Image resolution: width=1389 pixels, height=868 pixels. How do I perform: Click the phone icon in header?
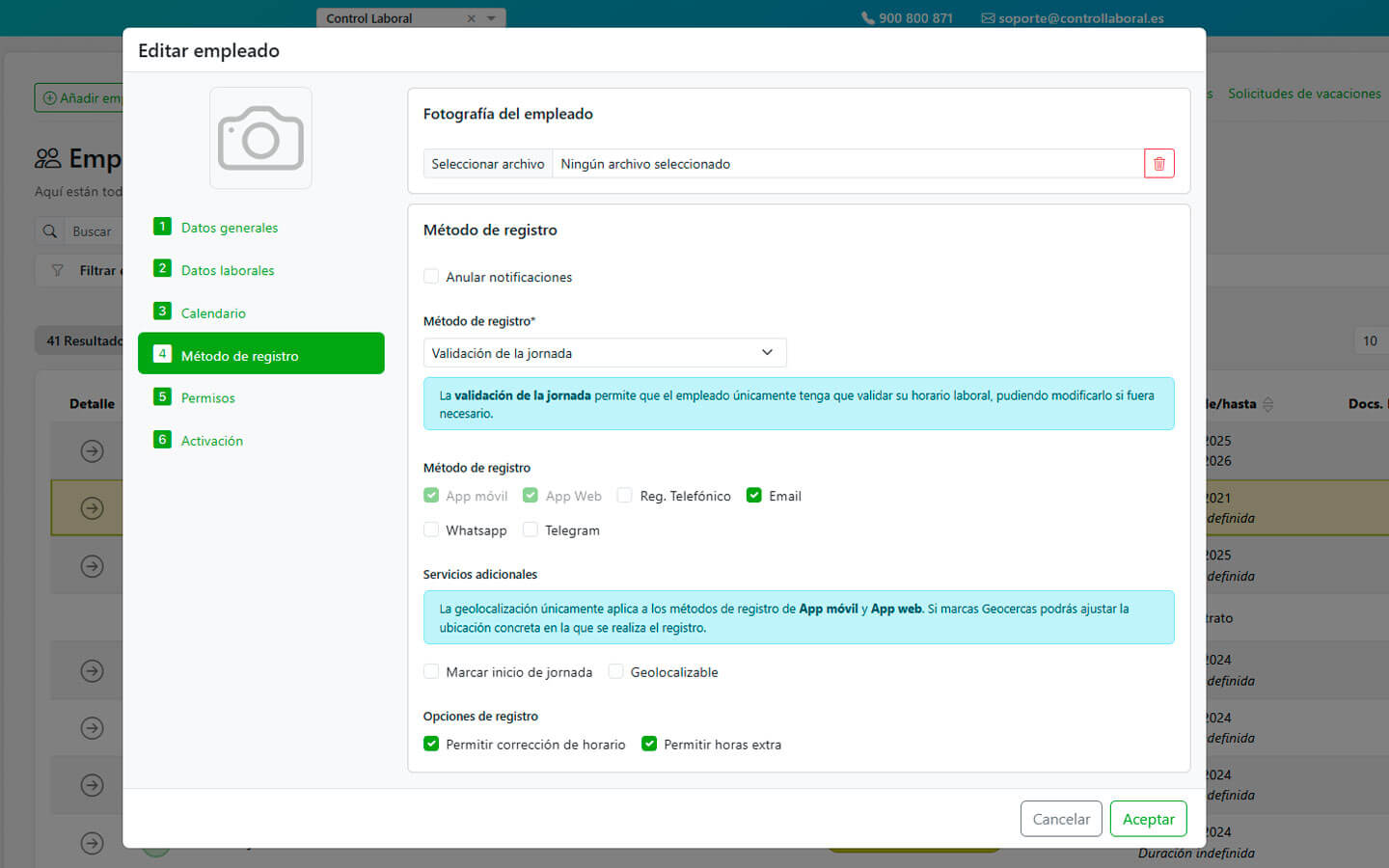867,18
